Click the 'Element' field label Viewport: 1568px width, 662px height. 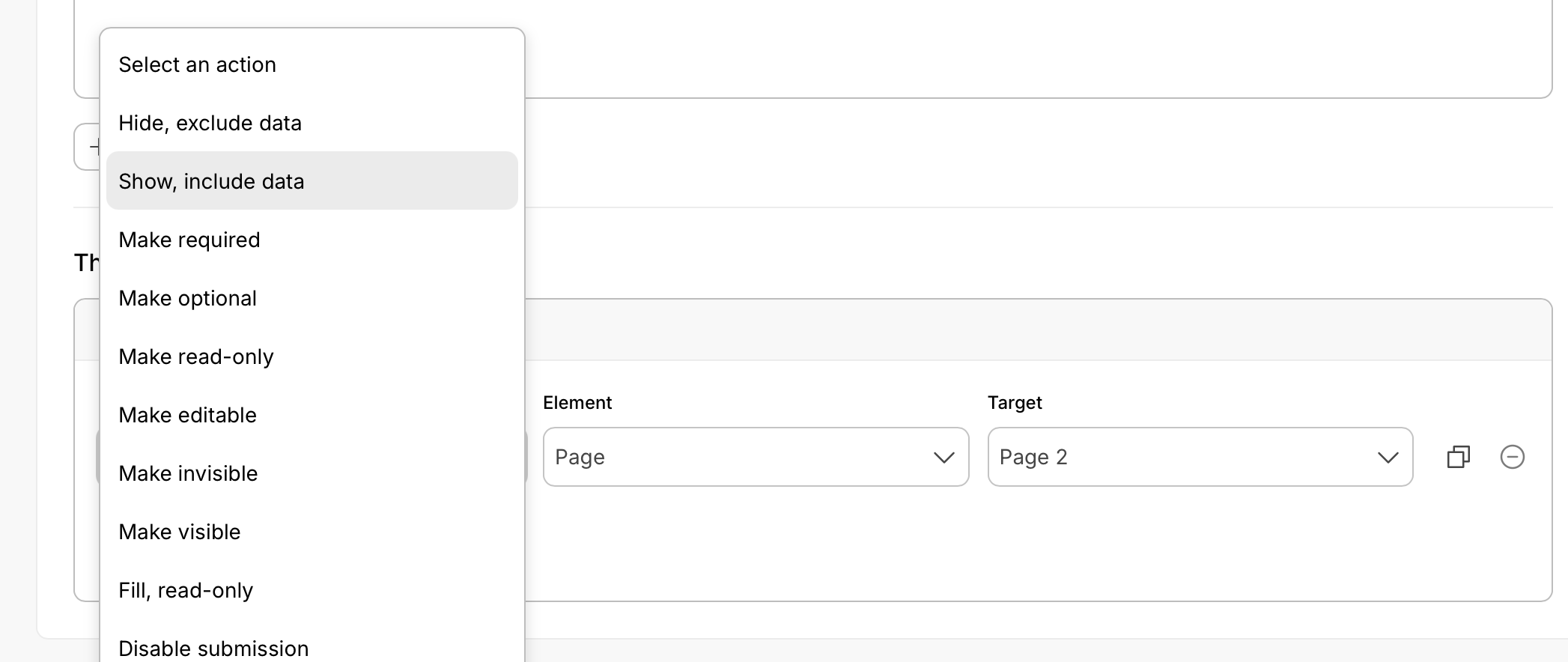click(x=577, y=403)
